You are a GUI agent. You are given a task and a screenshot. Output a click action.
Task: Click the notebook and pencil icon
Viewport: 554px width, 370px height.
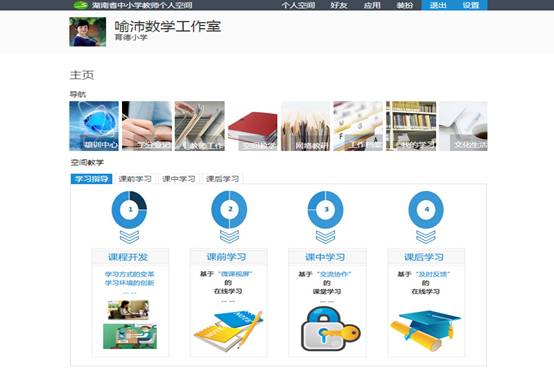(228, 331)
